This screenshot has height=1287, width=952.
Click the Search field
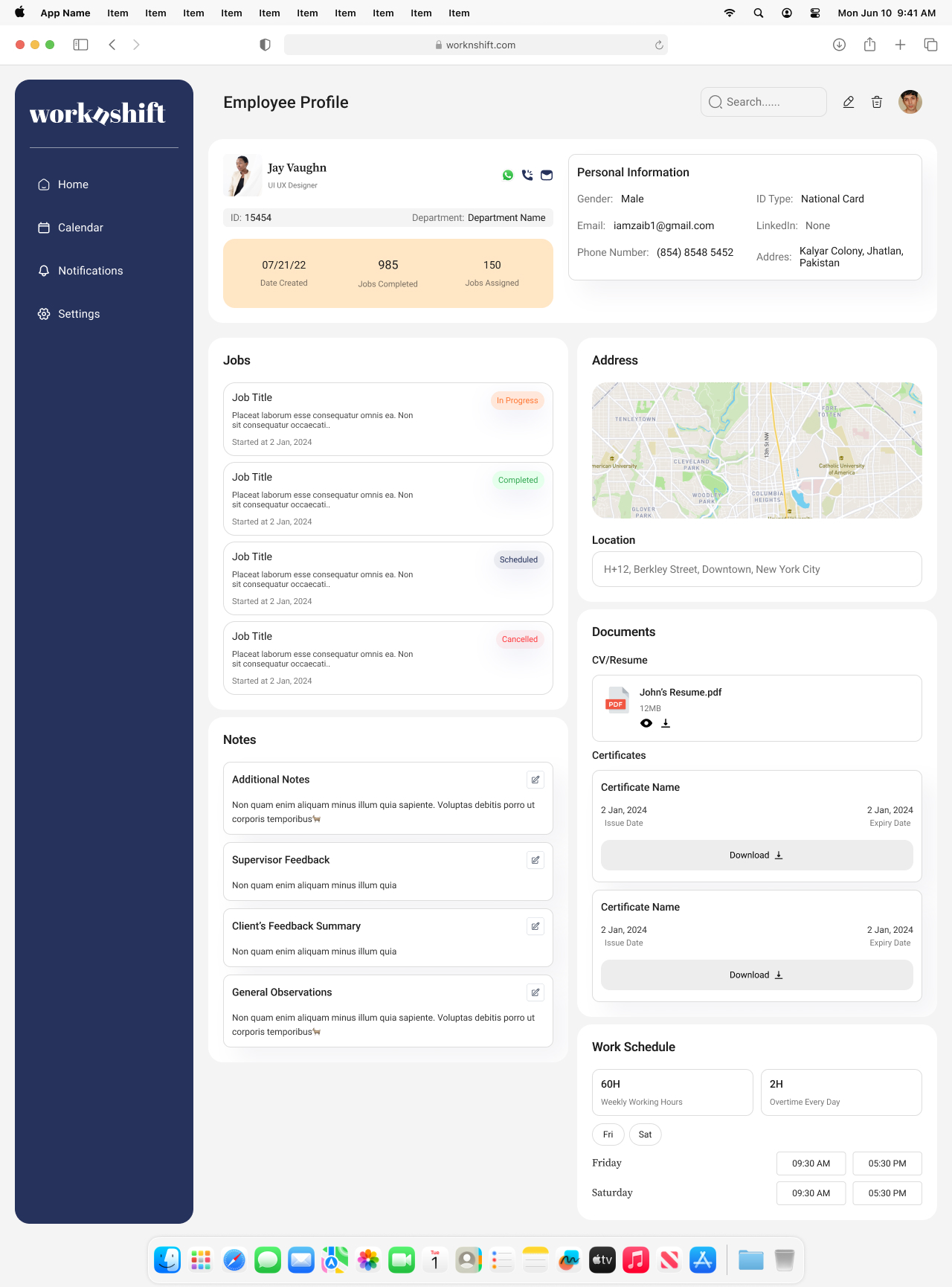764,102
